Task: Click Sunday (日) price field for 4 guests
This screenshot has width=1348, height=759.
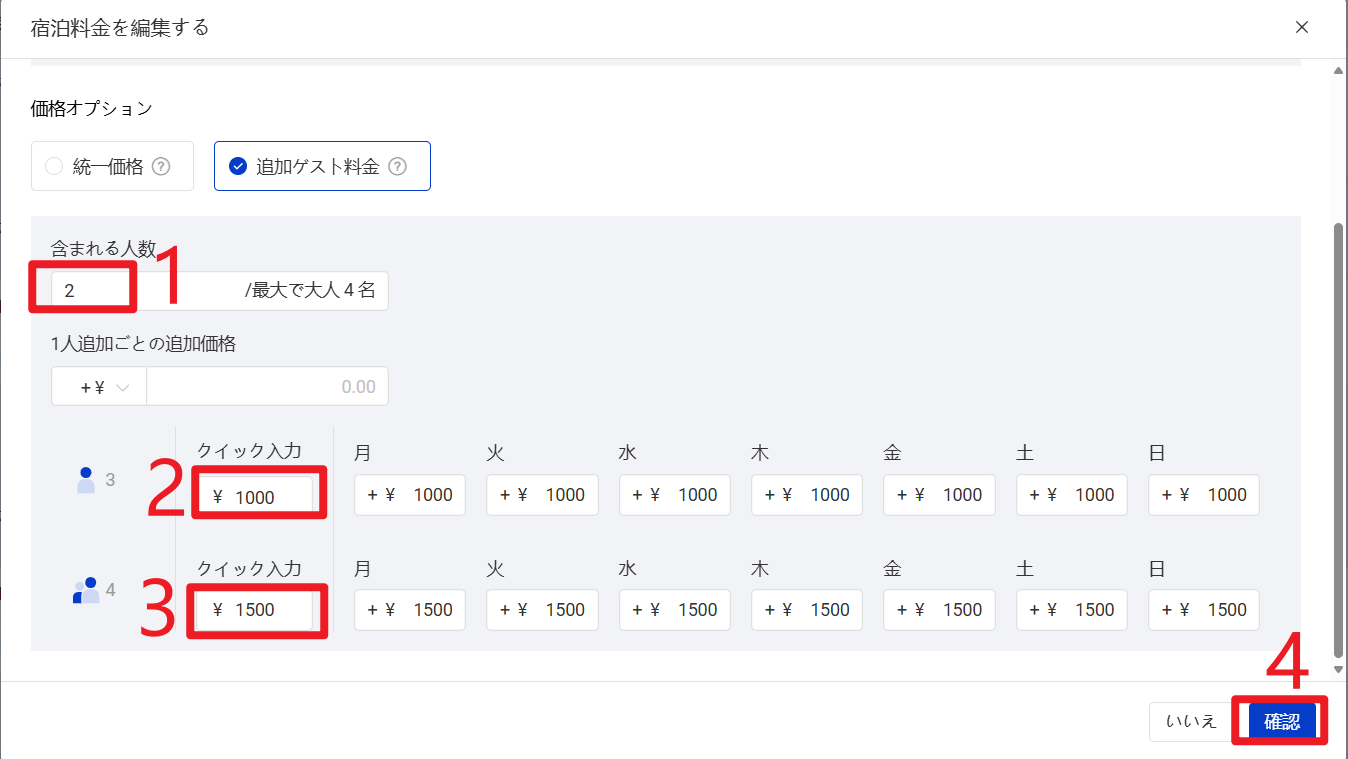Action: (x=1204, y=610)
